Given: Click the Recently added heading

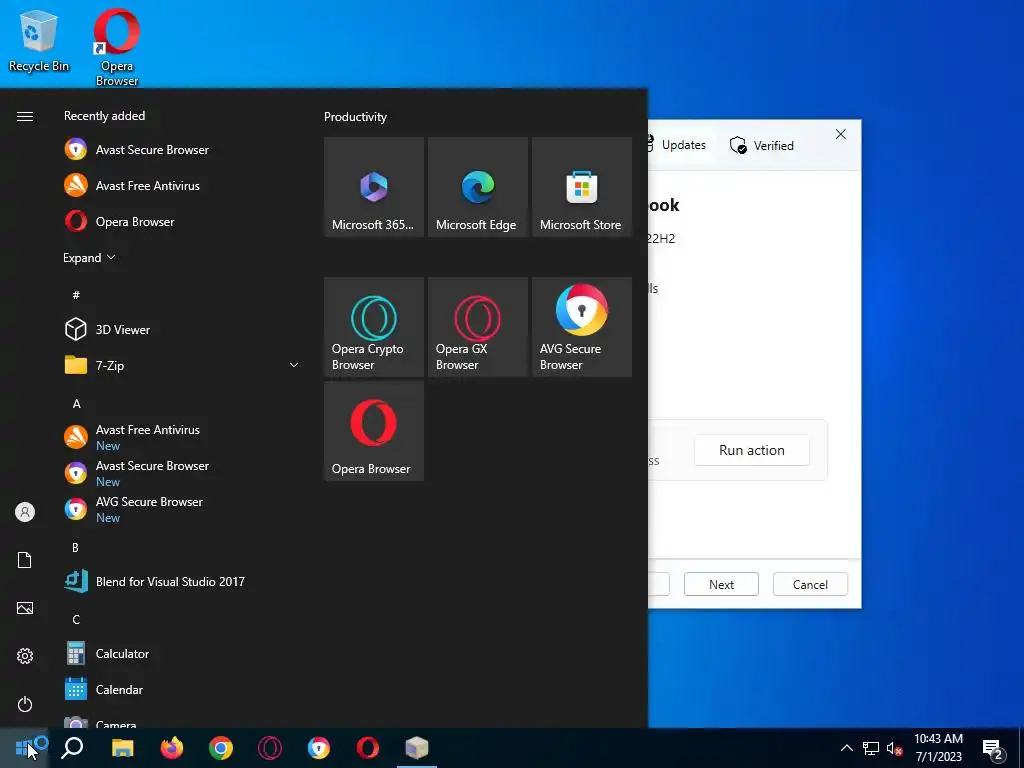Looking at the screenshot, I should pyautogui.click(x=104, y=116).
